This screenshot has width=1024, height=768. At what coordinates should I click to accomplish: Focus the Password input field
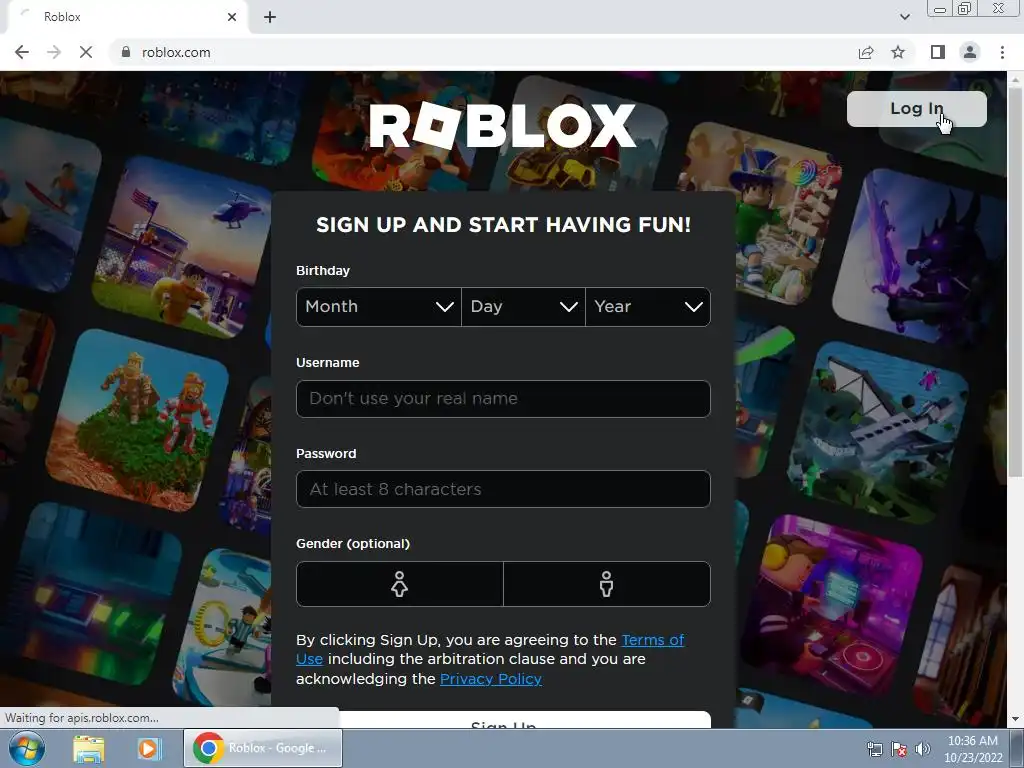coord(503,489)
